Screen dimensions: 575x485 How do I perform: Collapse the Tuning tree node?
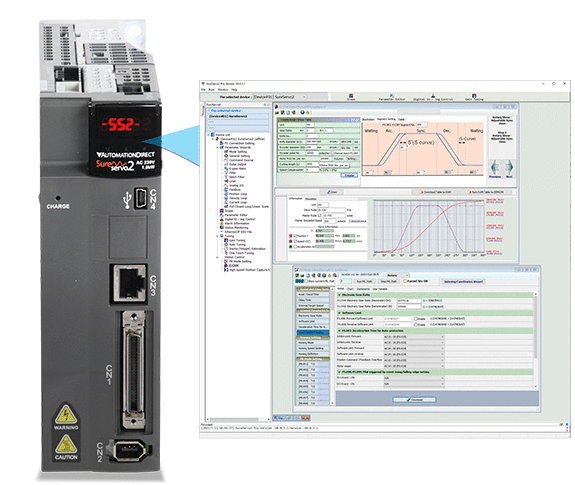[217, 236]
